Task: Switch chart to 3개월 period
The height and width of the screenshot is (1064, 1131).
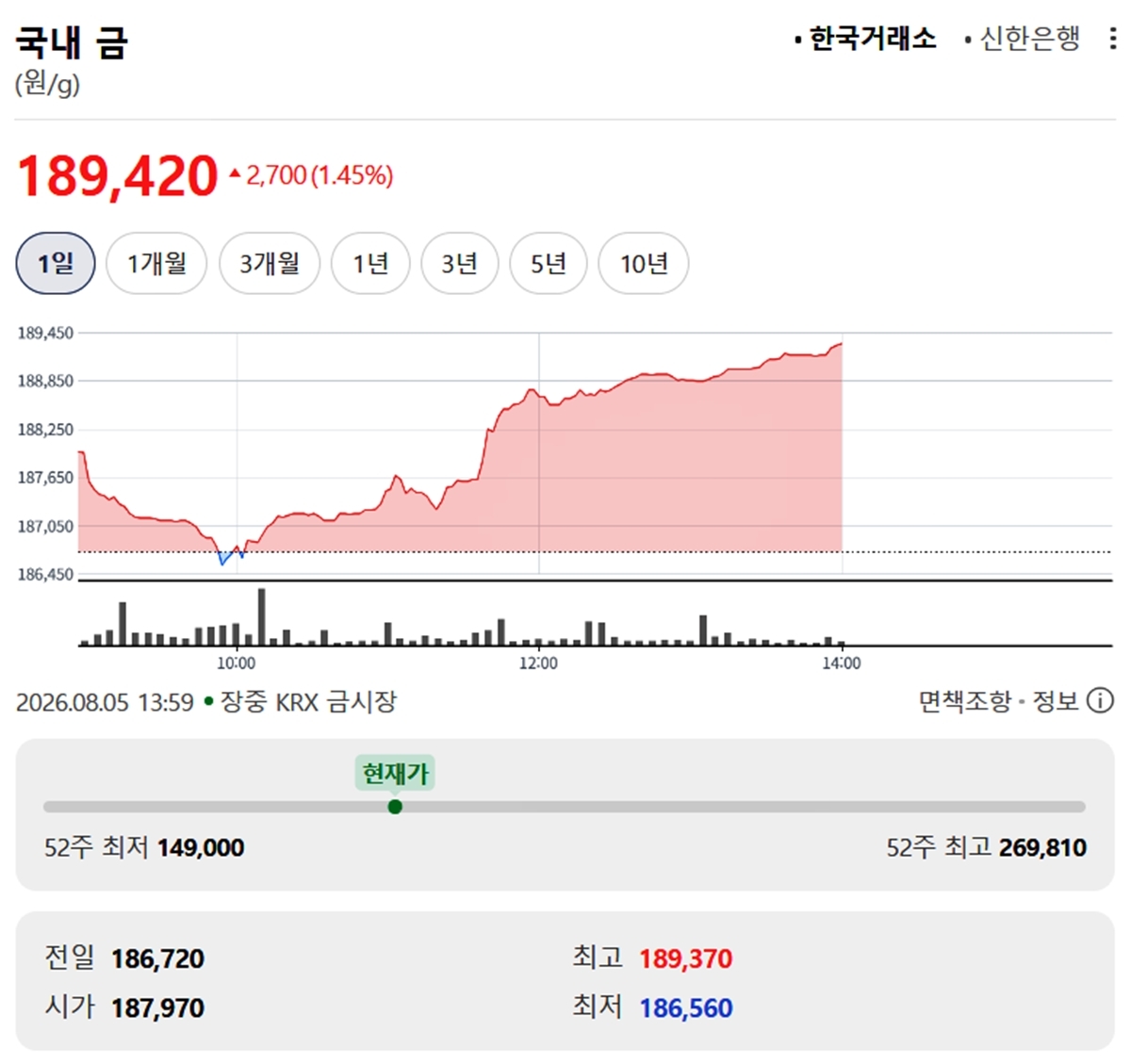Action: [x=270, y=263]
